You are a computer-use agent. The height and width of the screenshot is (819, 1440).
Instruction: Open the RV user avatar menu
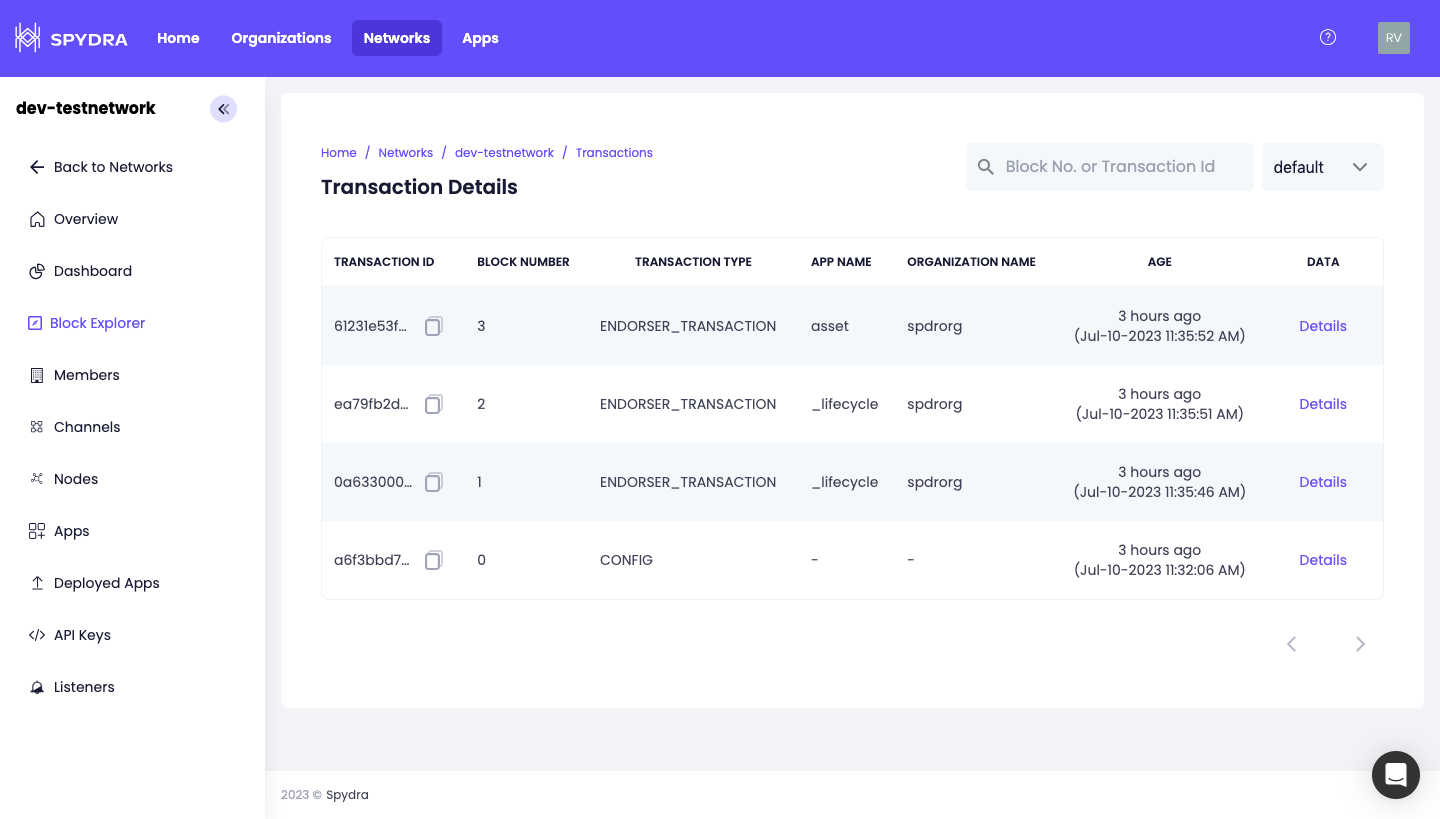[1393, 38]
